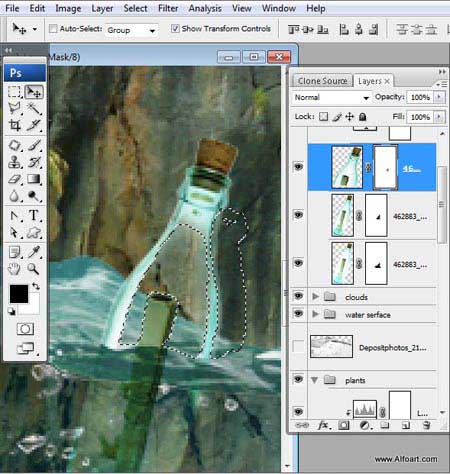Expand the clouds group
450x474 pixels.
(315, 296)
